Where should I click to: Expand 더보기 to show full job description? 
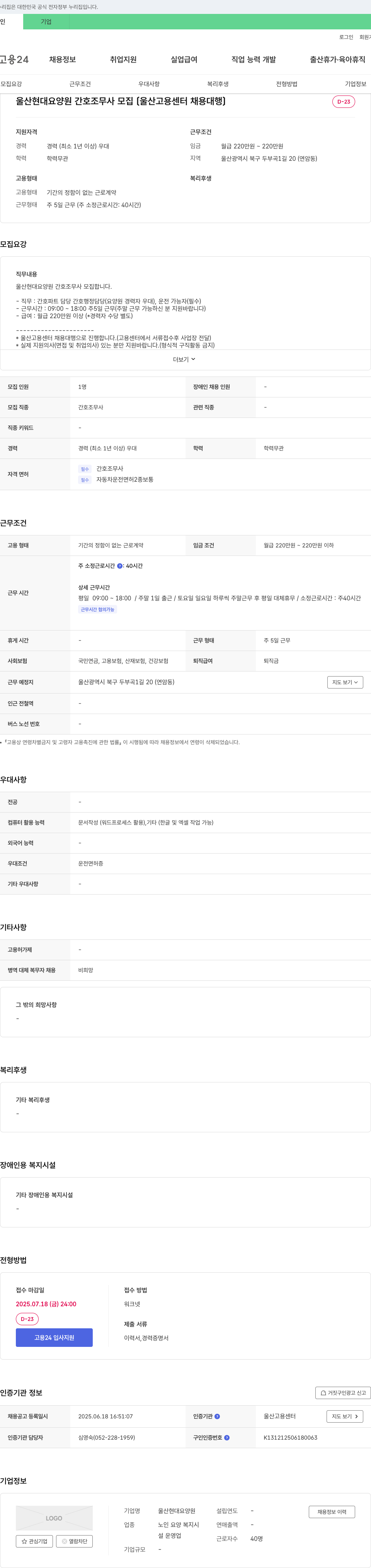185,360
